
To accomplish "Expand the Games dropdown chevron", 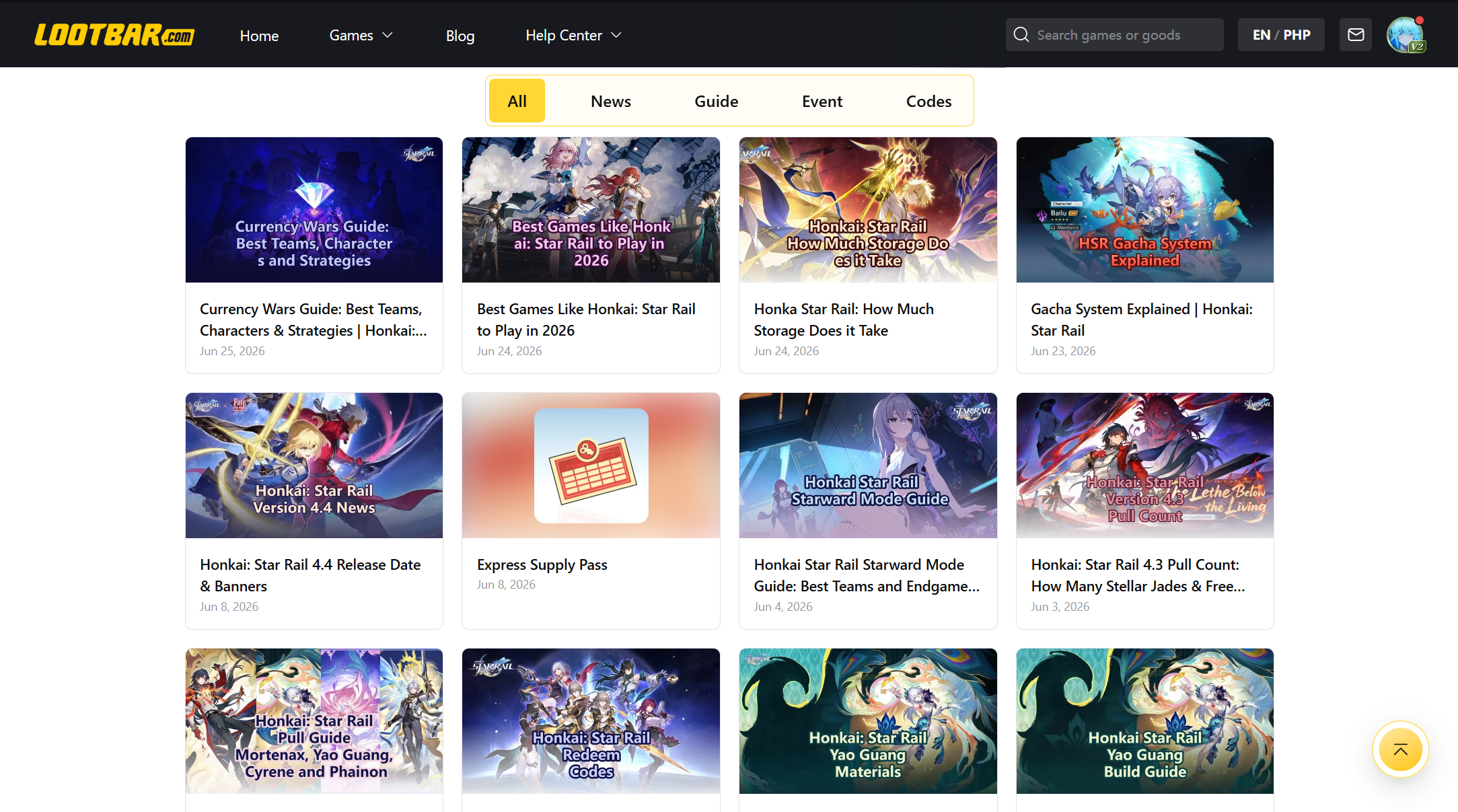I will (x=388, y=35).
